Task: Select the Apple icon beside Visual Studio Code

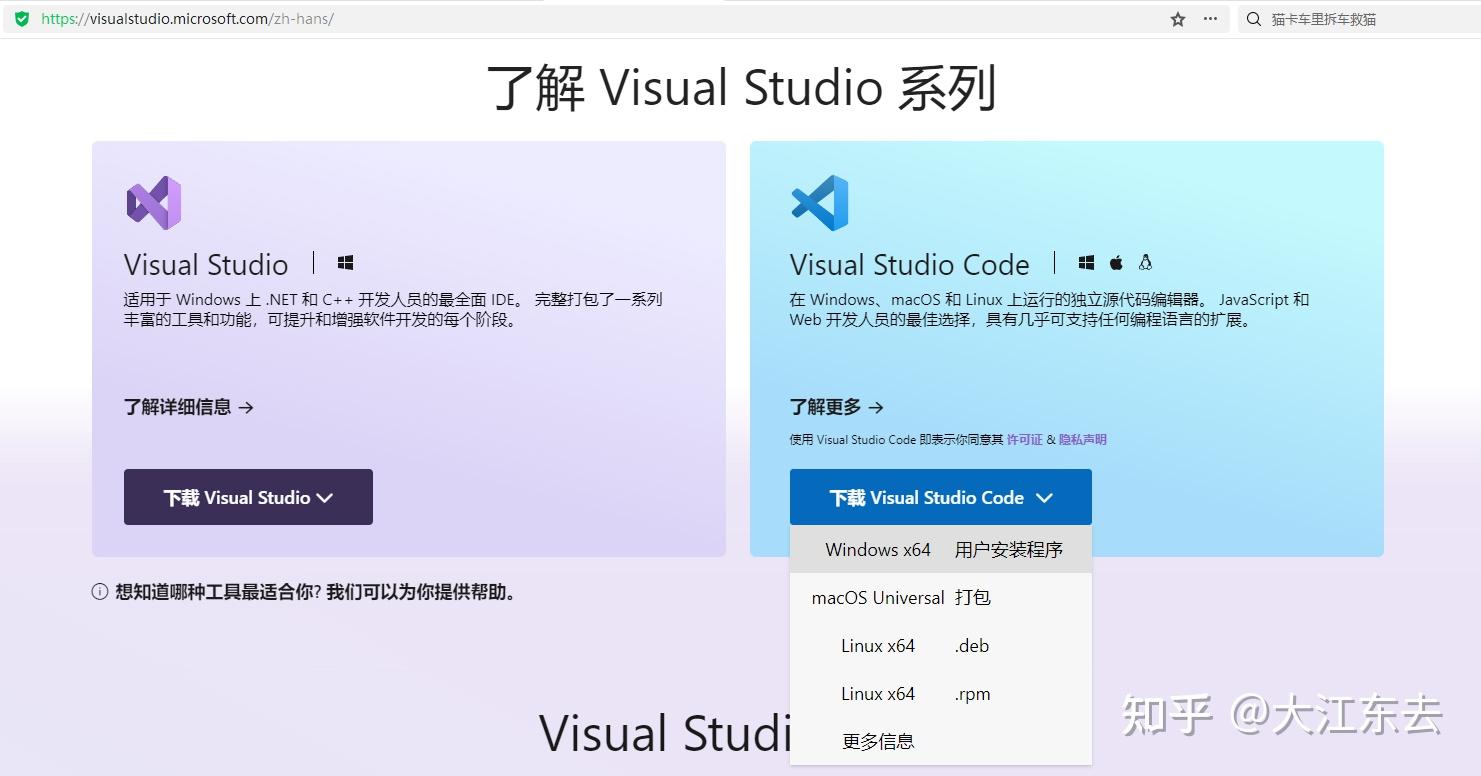Action: coord(1116,261)
